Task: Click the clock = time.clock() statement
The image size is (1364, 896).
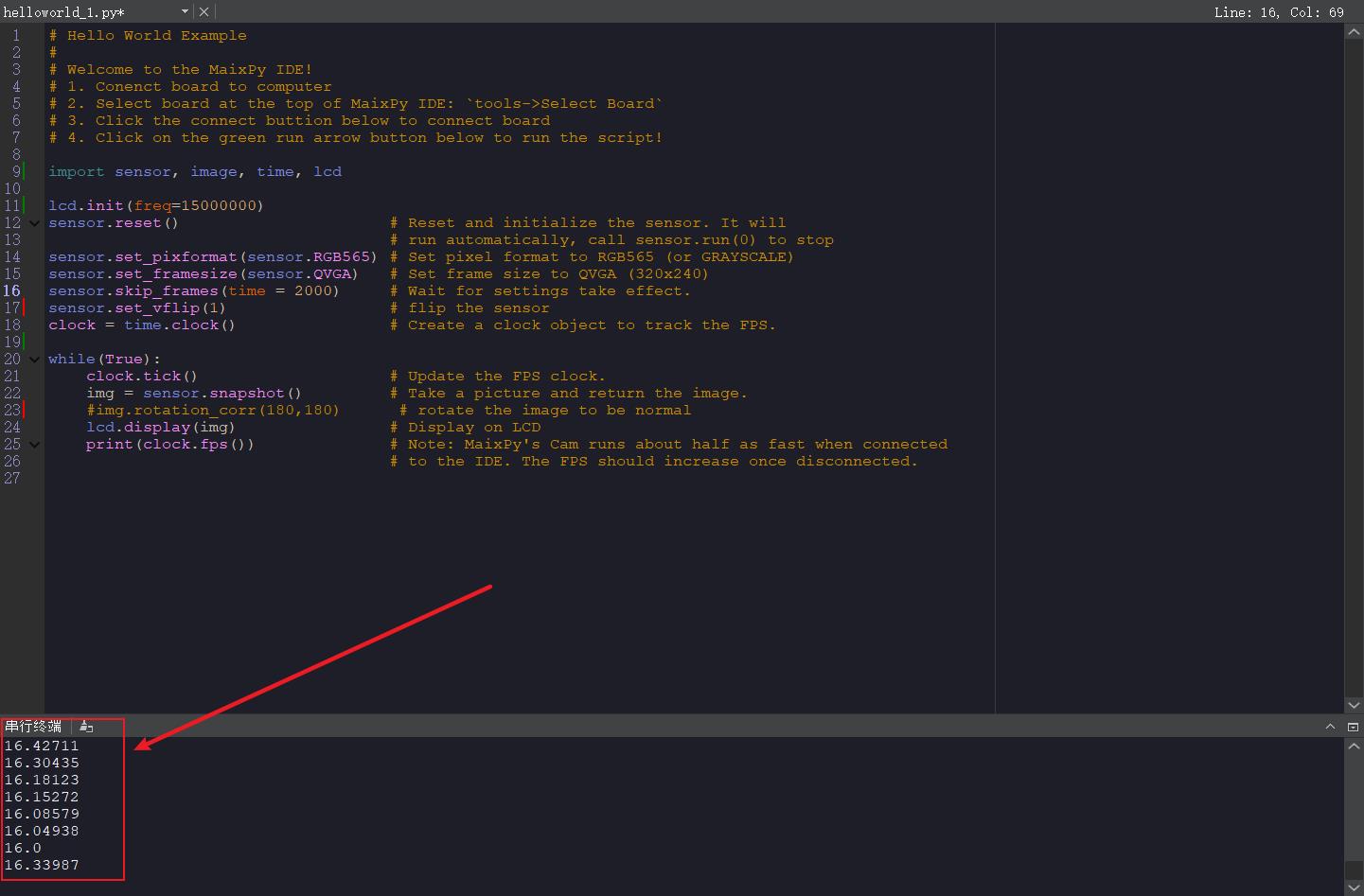Action: point(142,325)
